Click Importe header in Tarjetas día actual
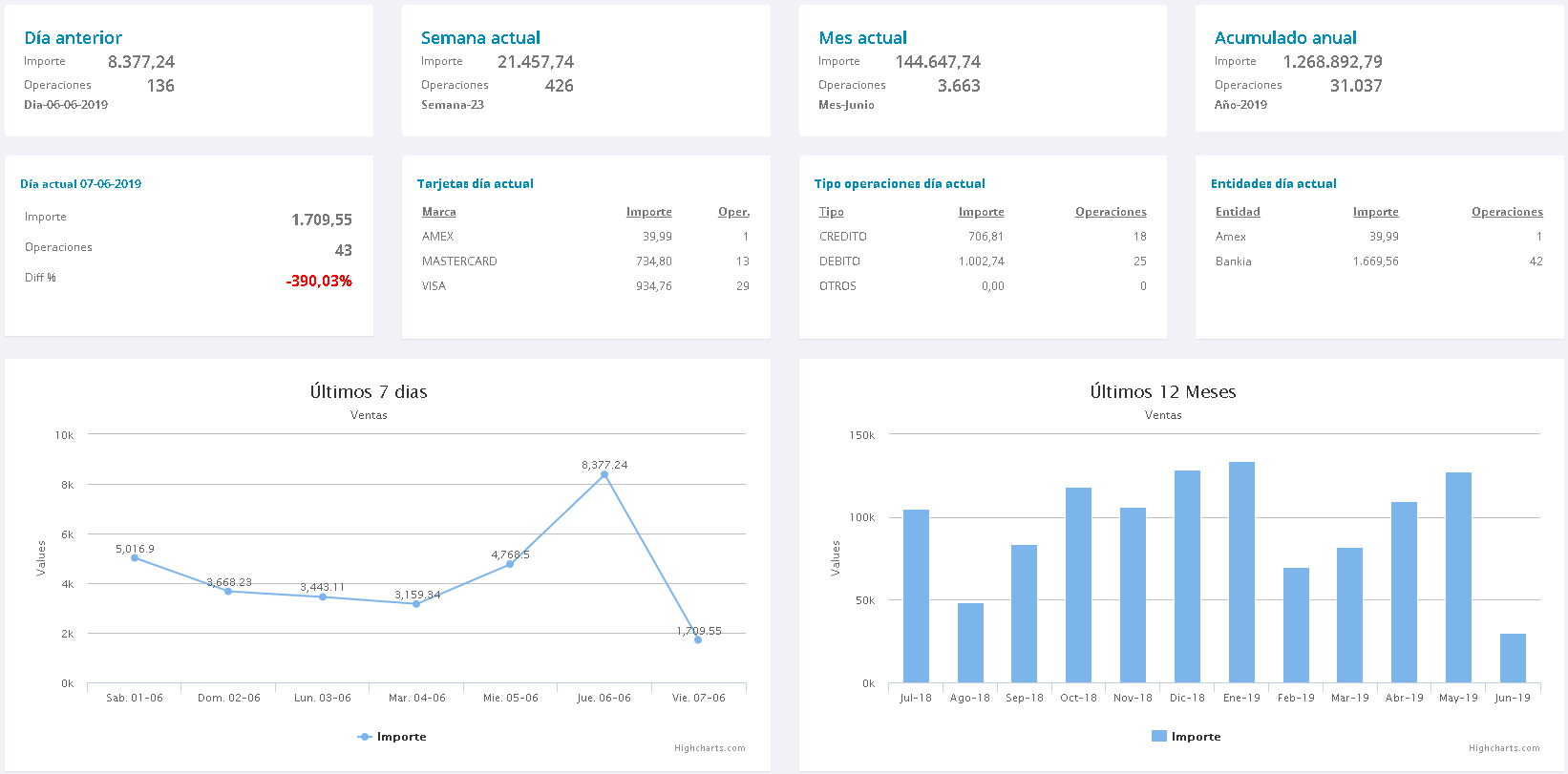The image size is (1568, 774). point(649,212)
